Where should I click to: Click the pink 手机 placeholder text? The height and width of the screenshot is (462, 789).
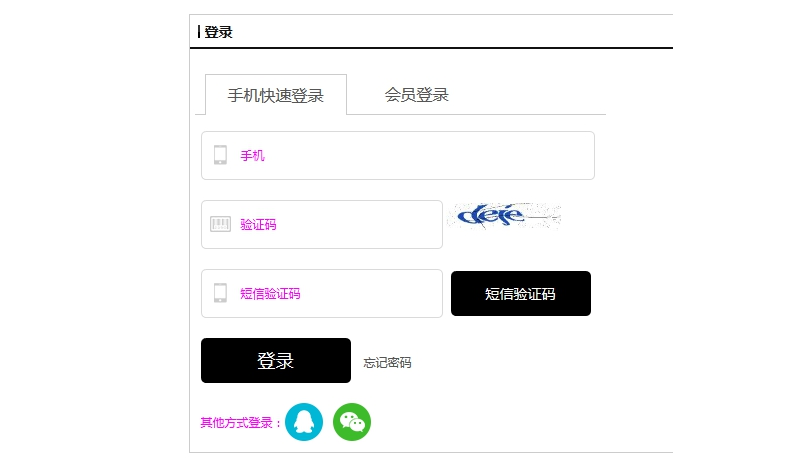click(253, 156)
